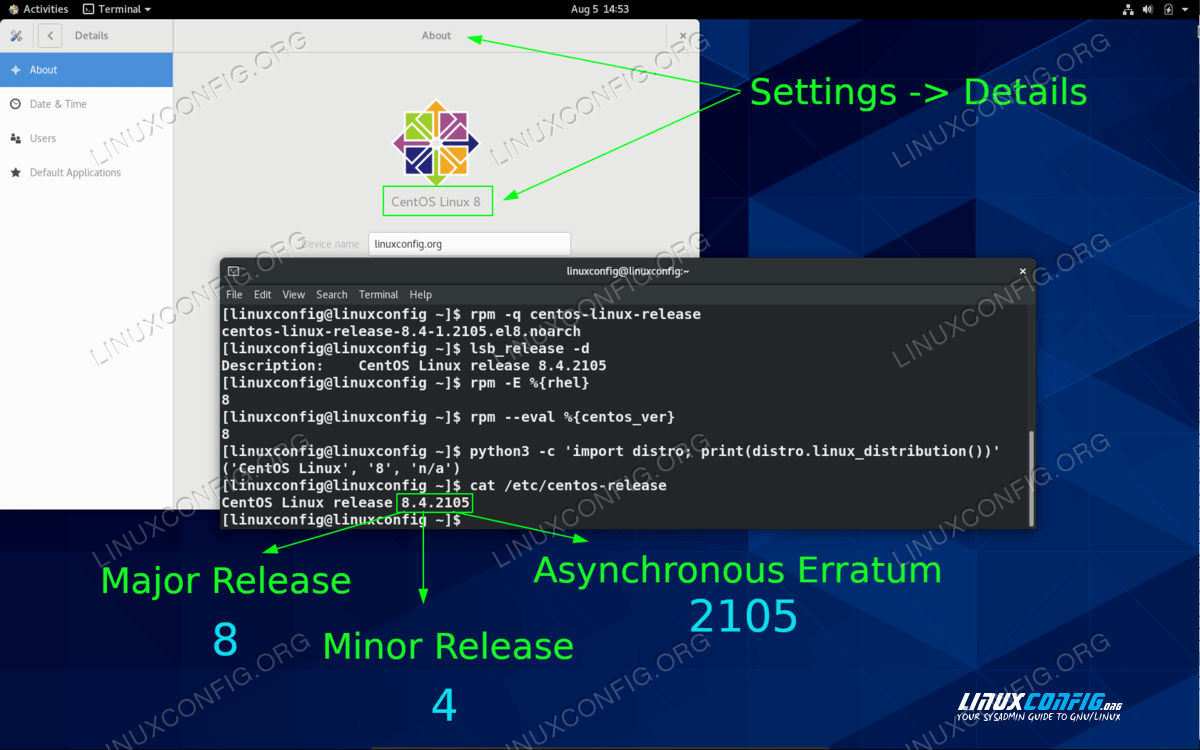Image resolution: width=1200 pixels, height=750 pixels.
Task: Open Users in the Details sidebar
Action: (86, 138)
